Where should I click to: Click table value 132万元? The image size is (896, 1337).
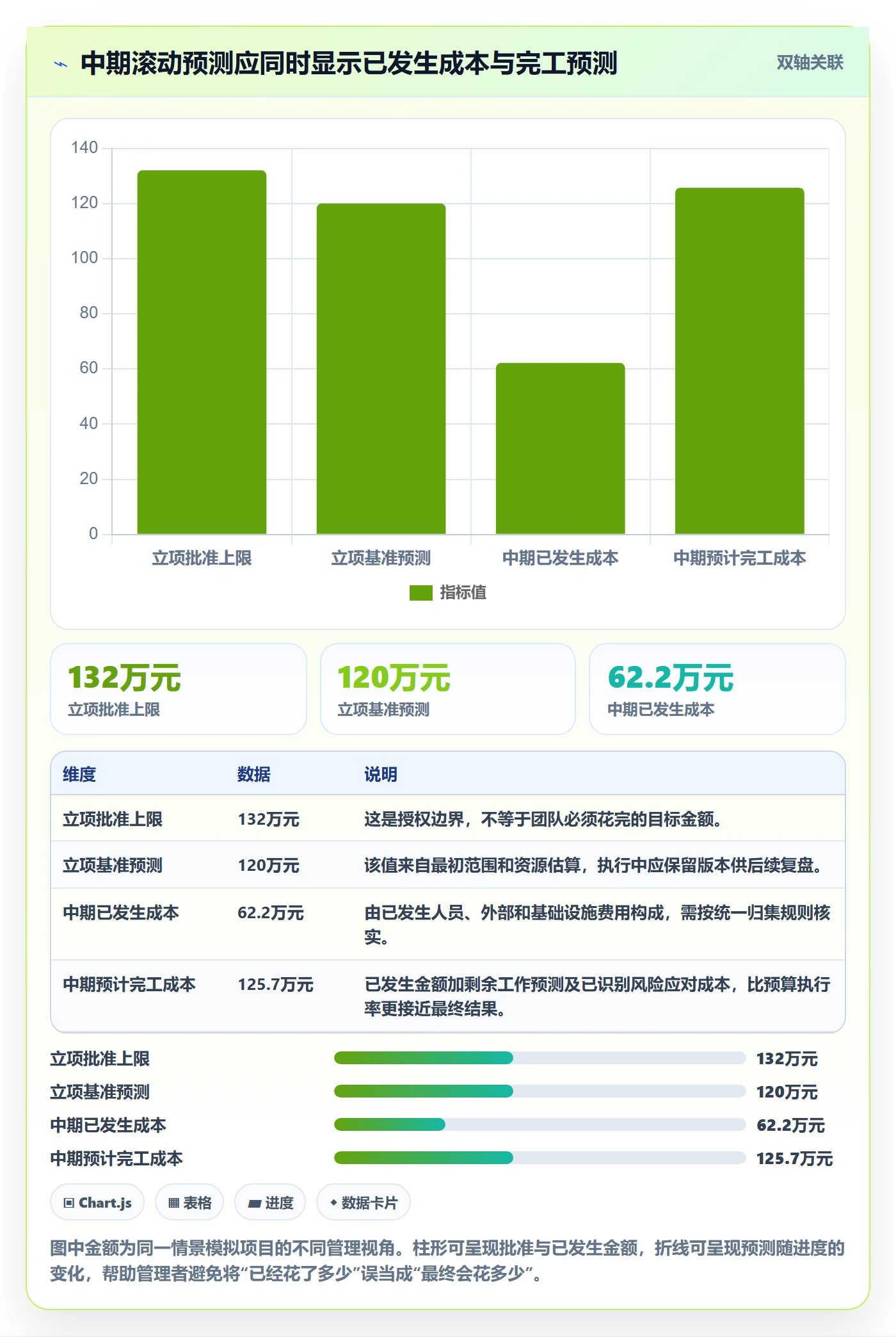[269, 819]
